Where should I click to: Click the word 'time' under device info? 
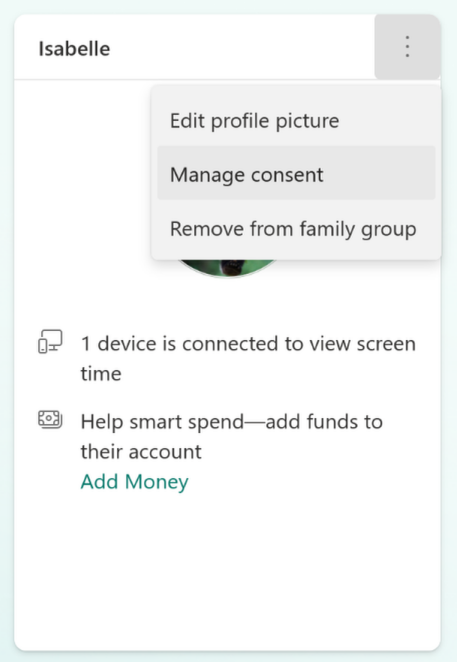point(101,374)
